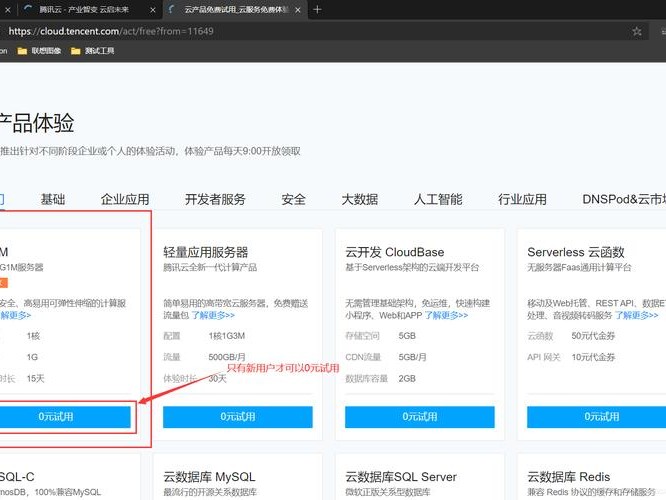This screenshot has width=666, height=500.
Task: Click the 轻量应用服务器 card title
Action: 206,252
